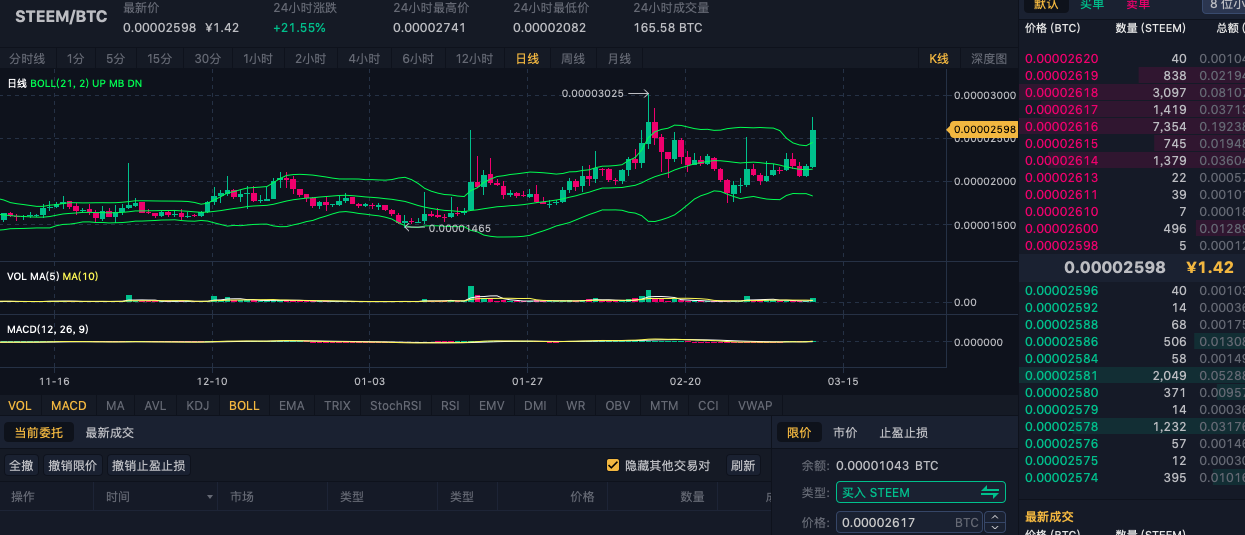
Task: Click the swap icon in the 买入 STEEM type selector
Action: pos(990,492)
